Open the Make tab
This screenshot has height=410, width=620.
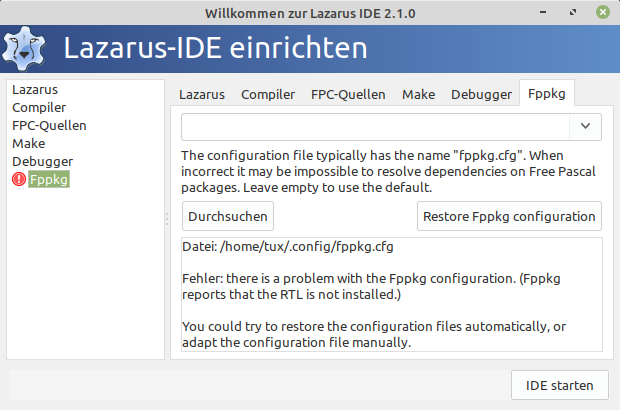coord(418,94)
